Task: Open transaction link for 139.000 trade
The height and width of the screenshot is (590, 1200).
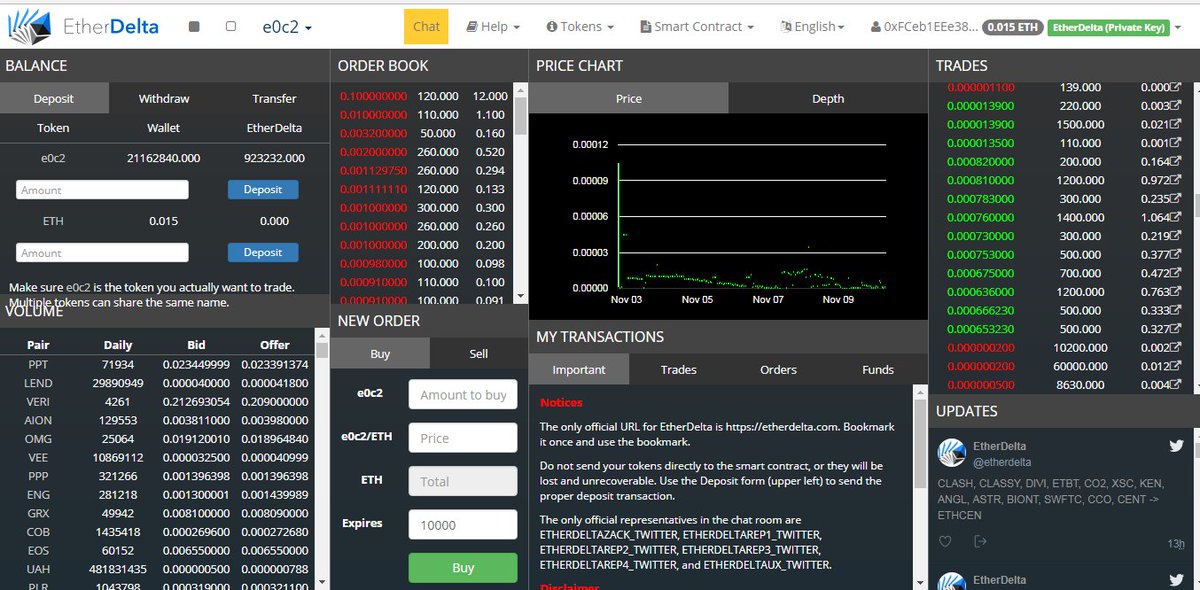Action: coord(1176,87)
